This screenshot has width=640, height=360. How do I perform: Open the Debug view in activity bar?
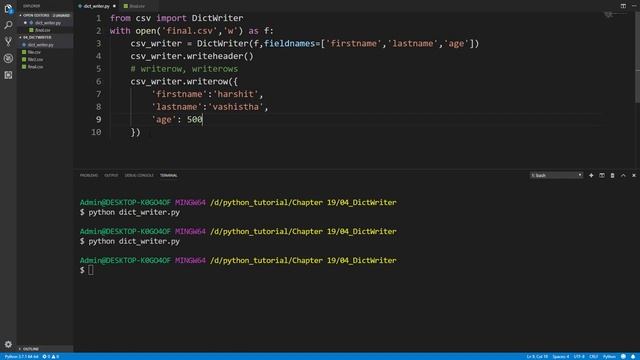[x=8, y=58]
